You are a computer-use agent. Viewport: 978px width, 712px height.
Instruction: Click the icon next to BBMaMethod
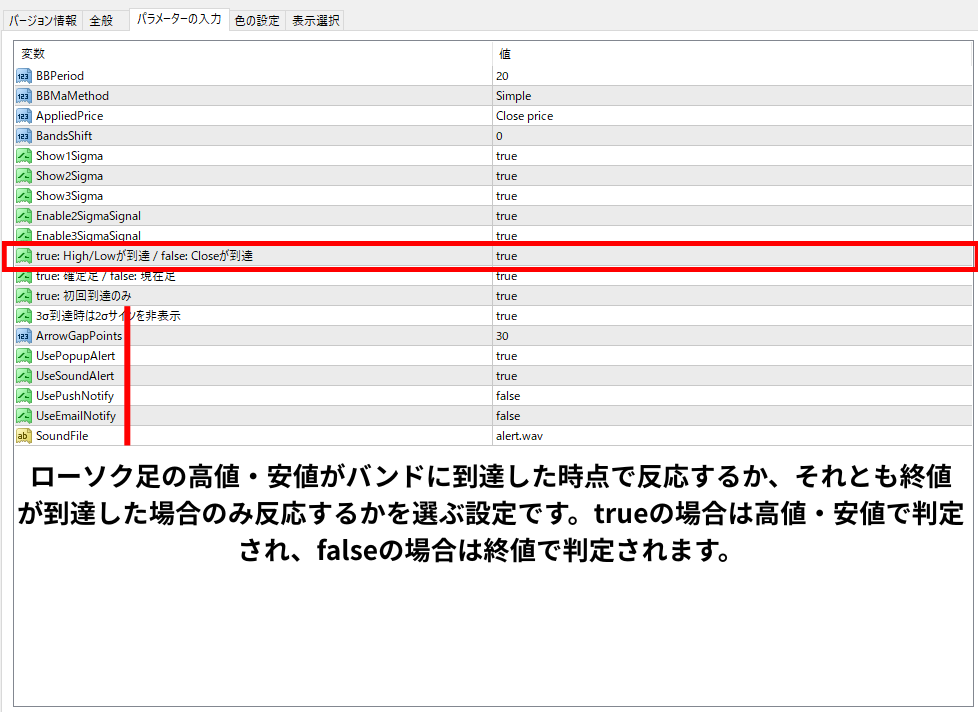pyautogui.click(x=24, y=96)
